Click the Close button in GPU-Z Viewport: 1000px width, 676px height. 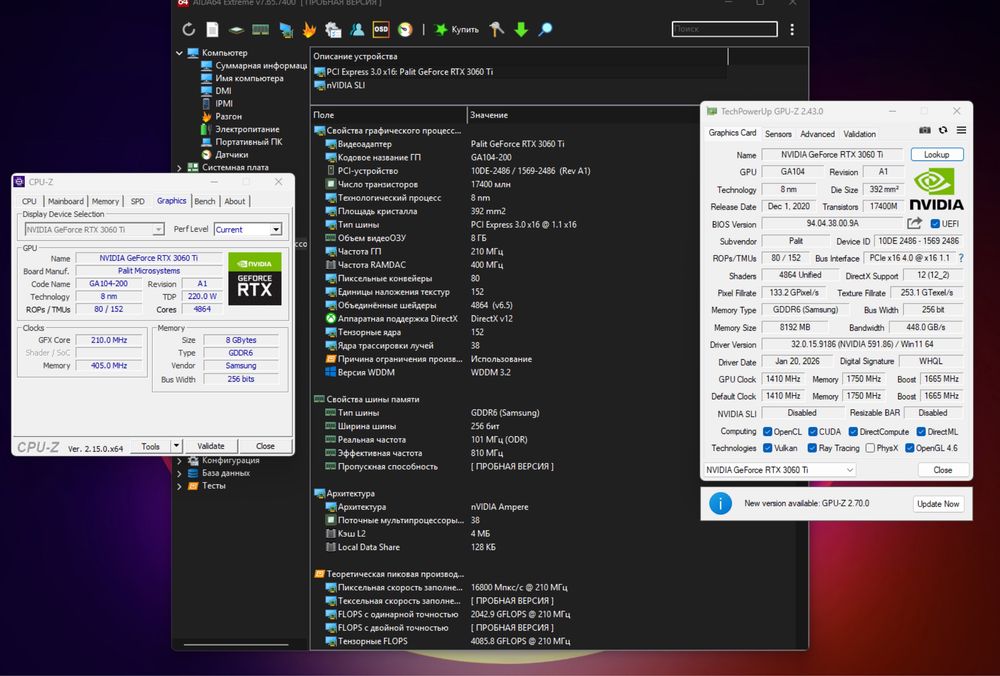(x=943, y=470)
